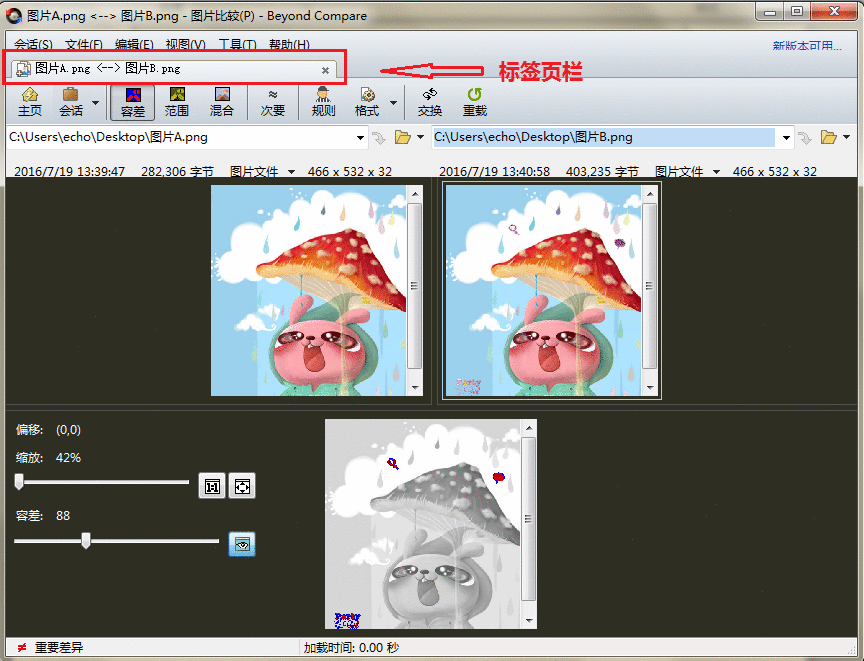Click the fit-to-window zoom button
The height and width of the screenshot is (661, 864).
coord(242,486)
